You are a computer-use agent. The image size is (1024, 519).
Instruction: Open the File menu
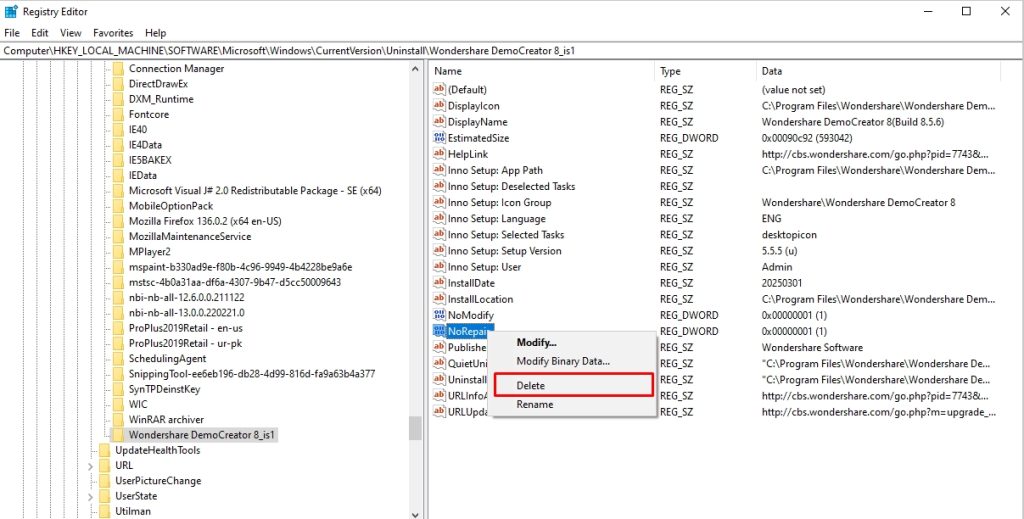click(12, 33)
